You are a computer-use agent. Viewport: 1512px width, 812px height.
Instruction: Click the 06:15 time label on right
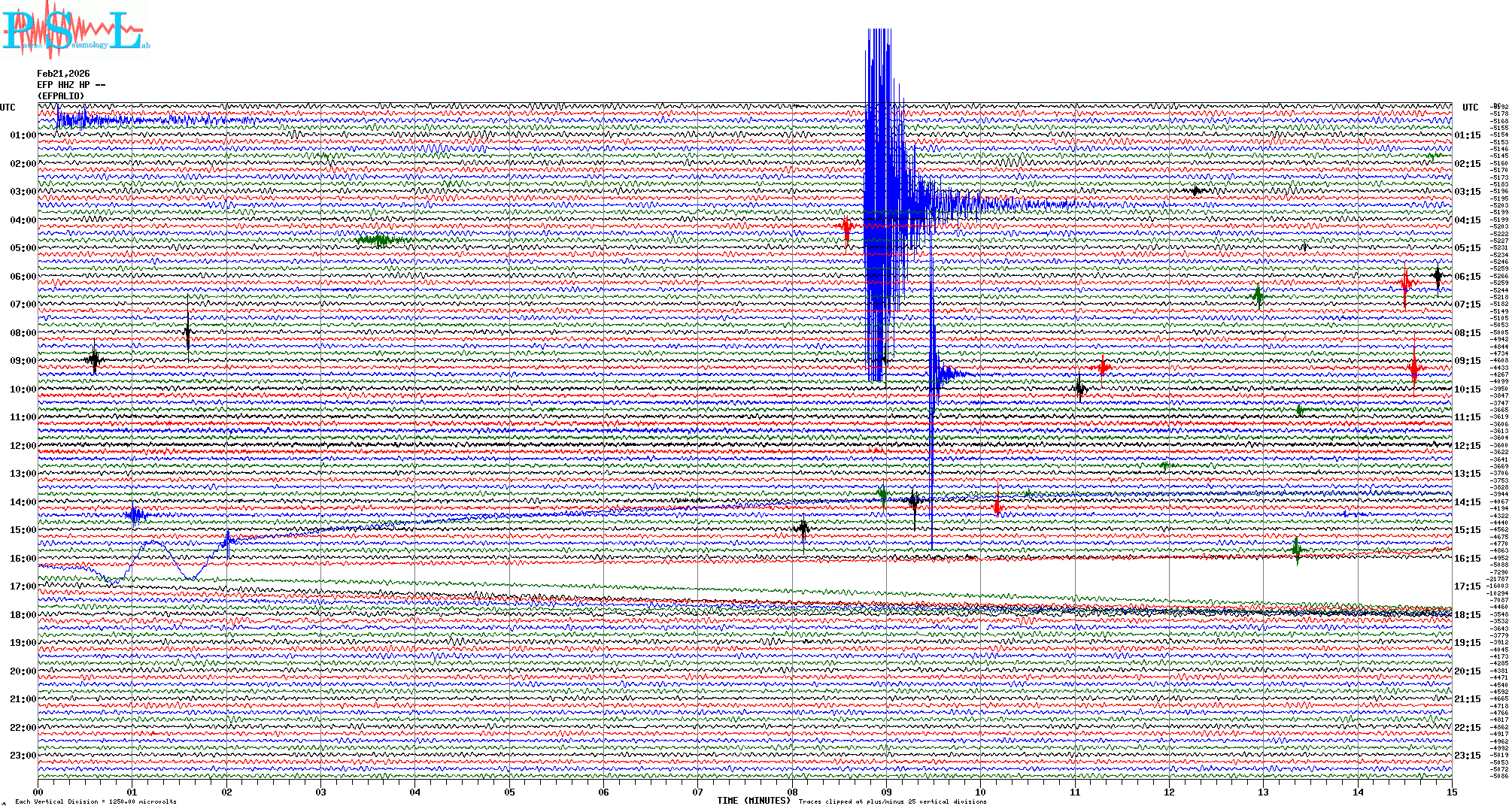click(x=1467, y=277)
